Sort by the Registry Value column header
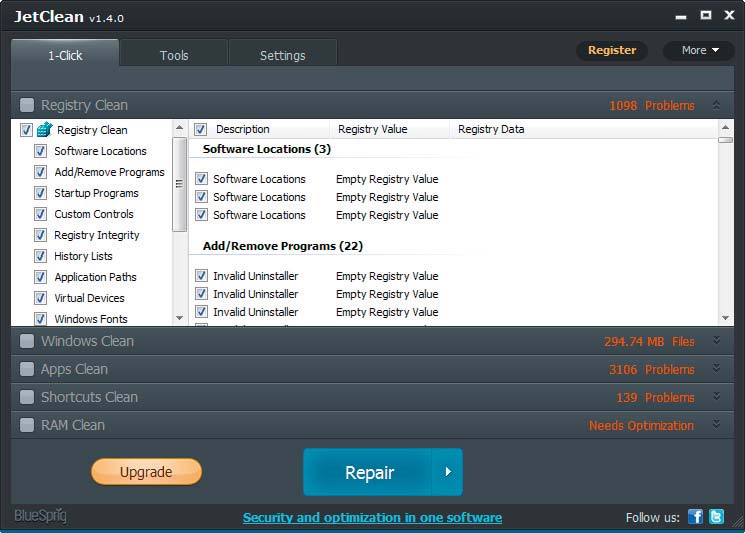745x533 pixels. pyautogui.click(x=372, y=129)
